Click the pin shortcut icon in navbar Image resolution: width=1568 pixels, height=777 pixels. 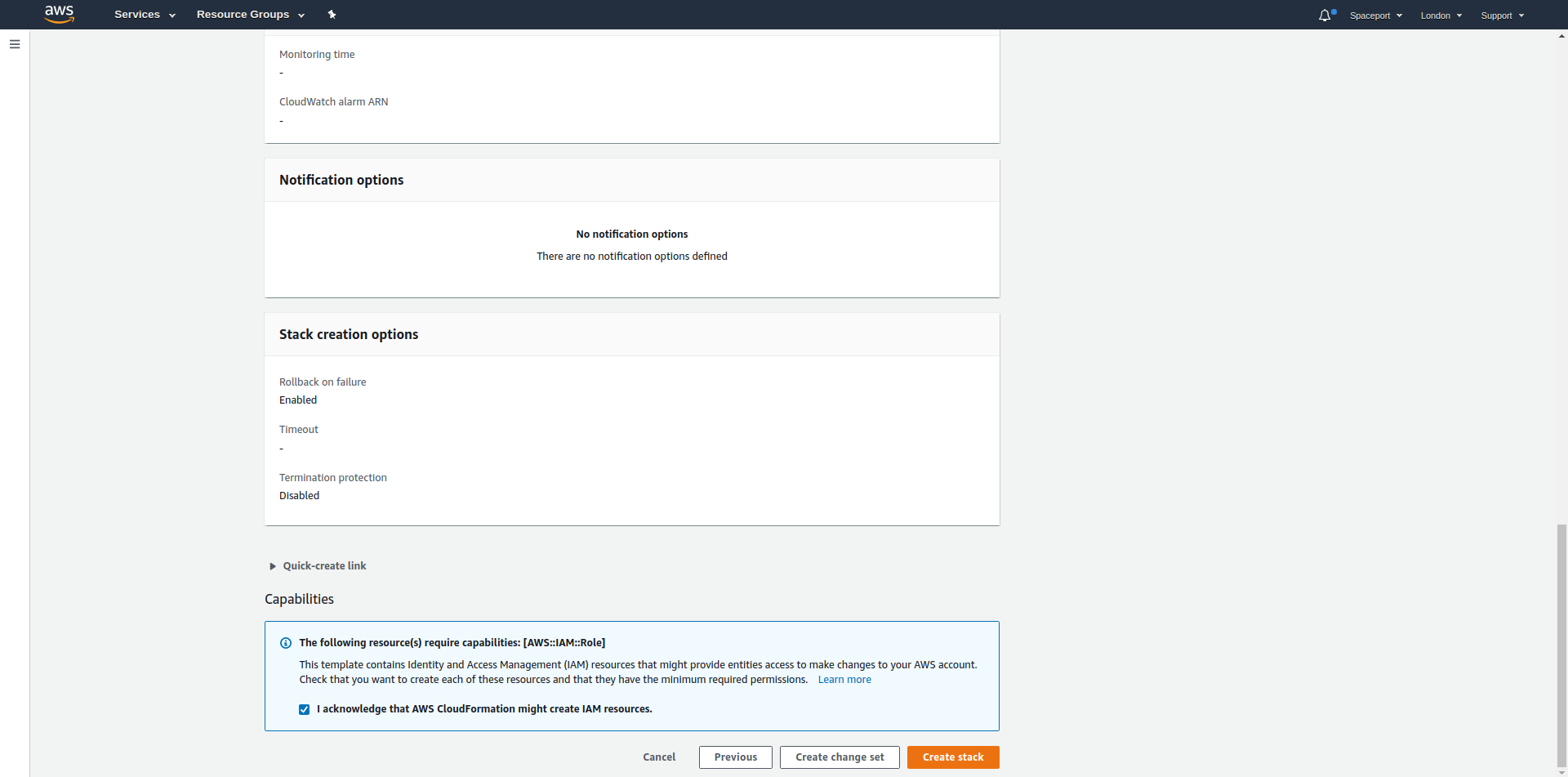[x=332, y=15]
